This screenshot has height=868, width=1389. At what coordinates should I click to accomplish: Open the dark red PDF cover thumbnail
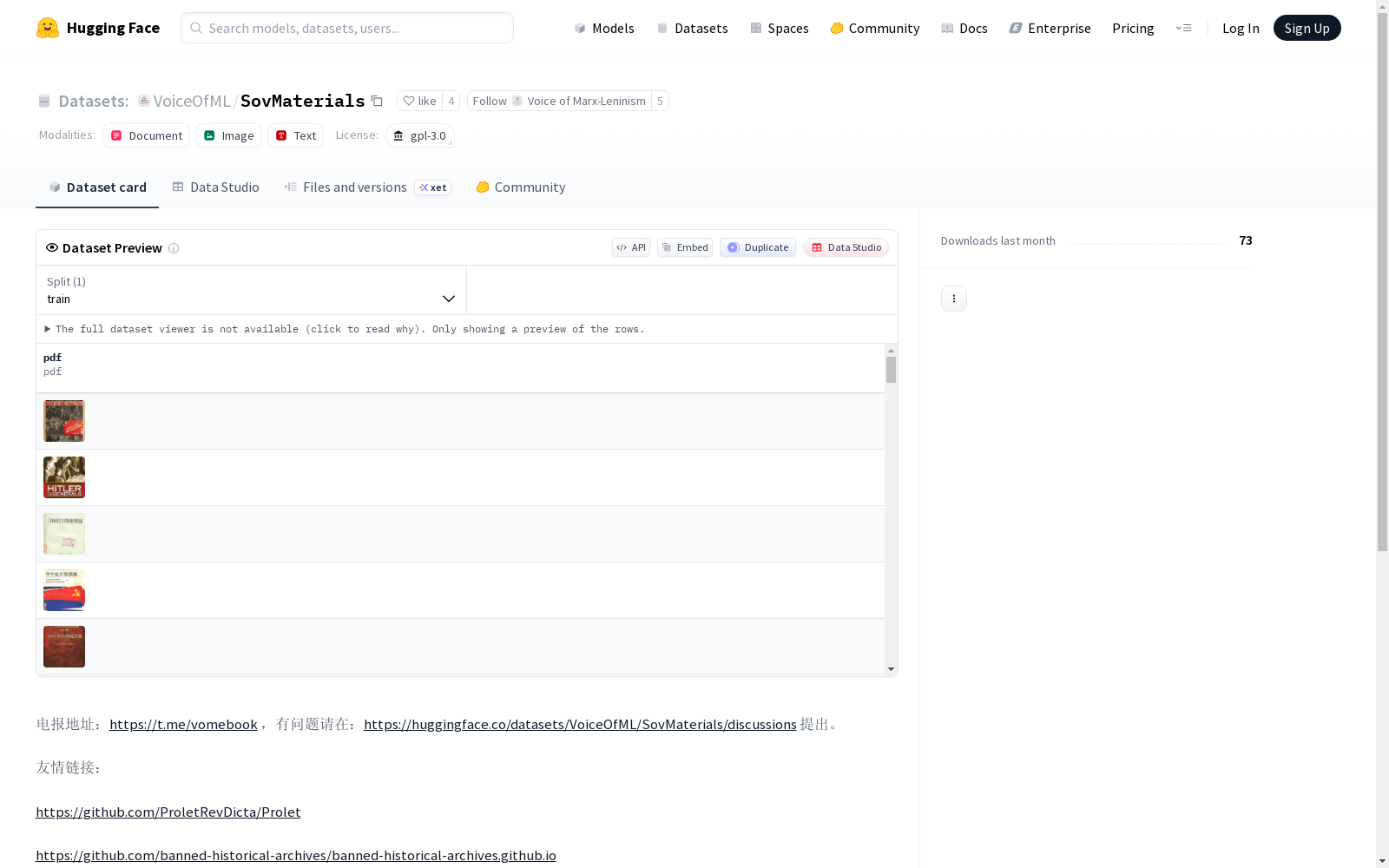click(x=64, y=647)
